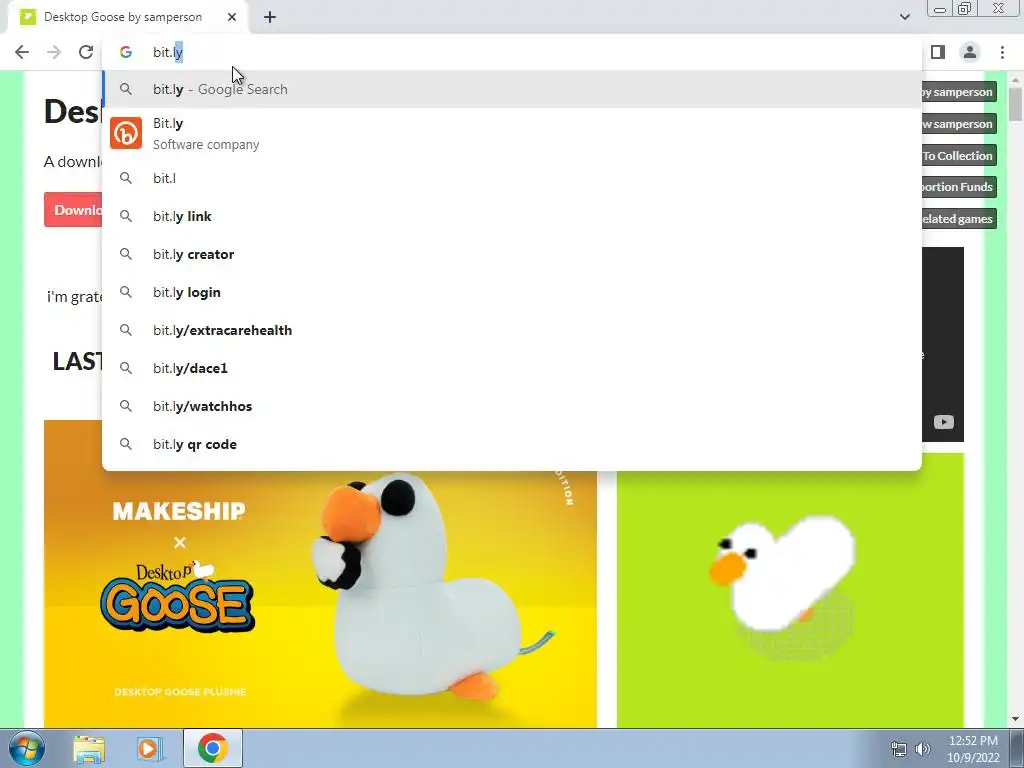
Task: Click the volume speaker tray icon
Action: click(923, 749)
